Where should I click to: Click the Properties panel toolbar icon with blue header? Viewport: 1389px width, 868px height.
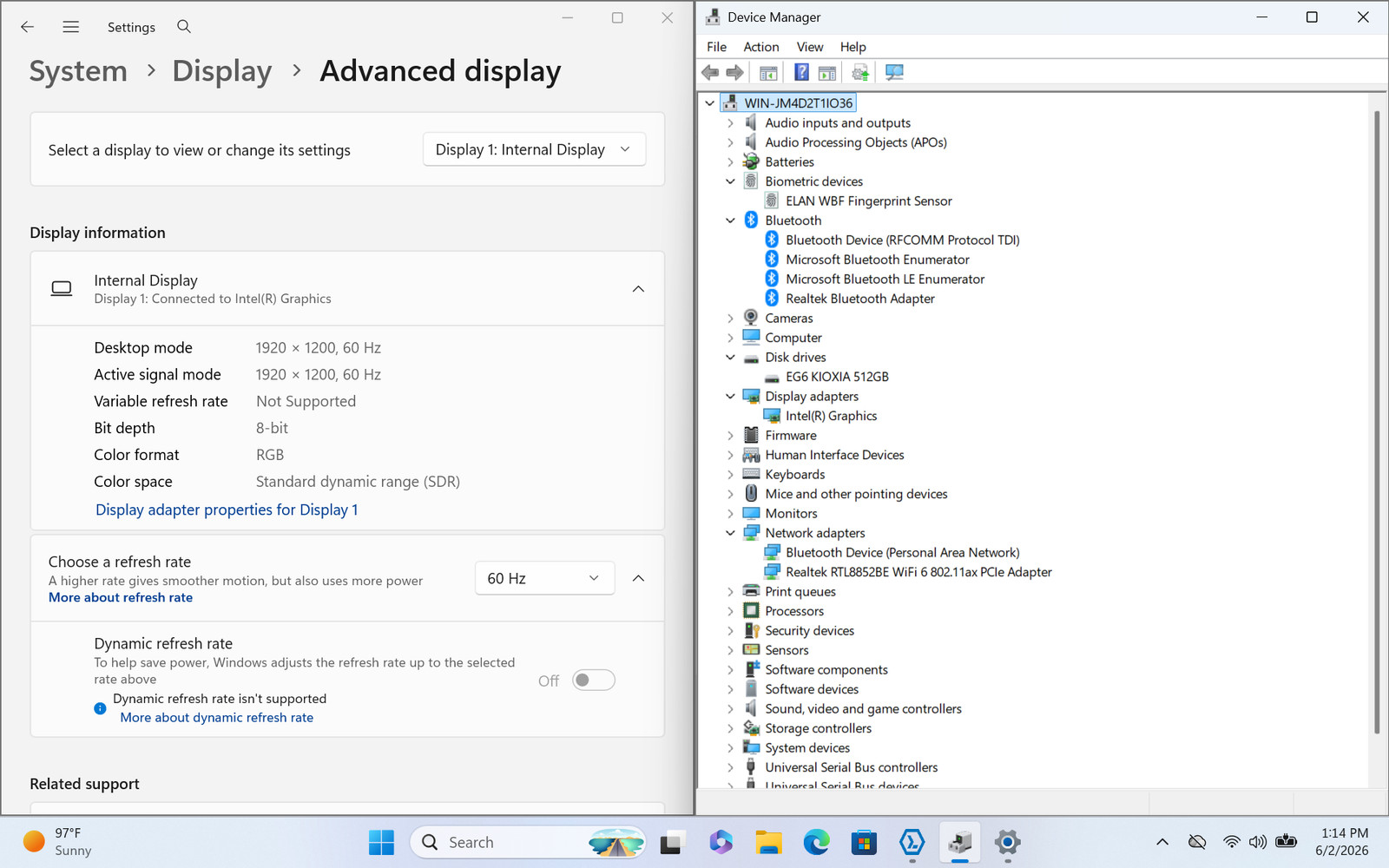[827, 72]
